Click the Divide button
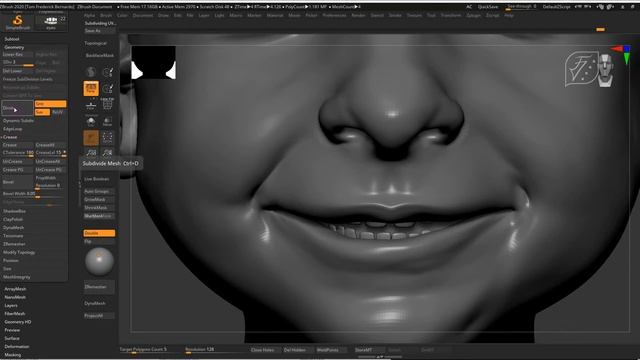Image resolution: width=640 pixels, height=360 pixels. (x=18, y=108)
